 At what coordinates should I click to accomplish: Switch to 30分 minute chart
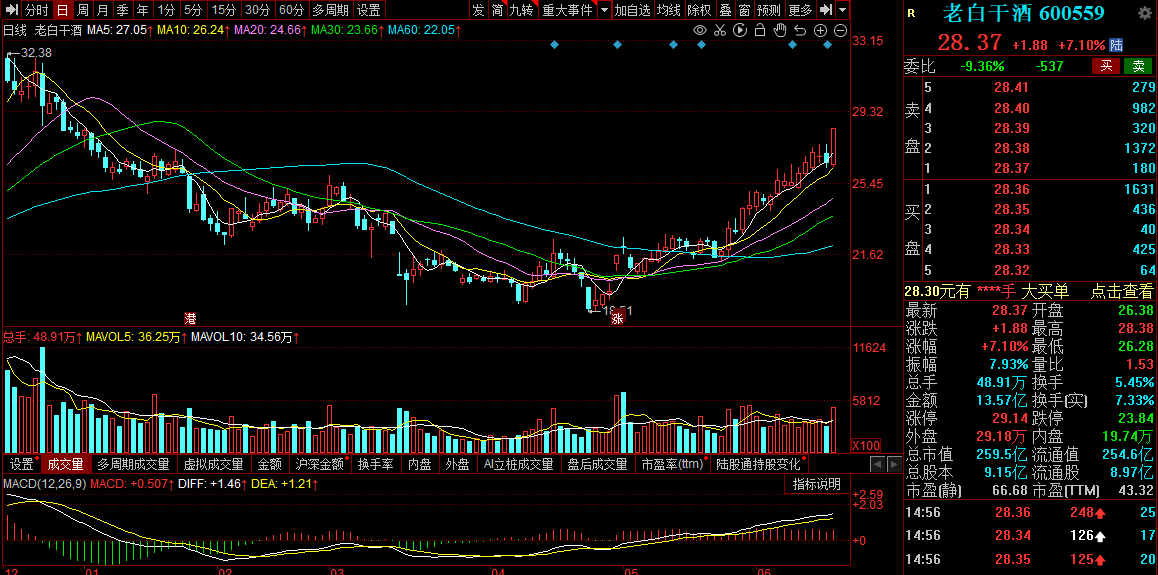coord(258,10)
